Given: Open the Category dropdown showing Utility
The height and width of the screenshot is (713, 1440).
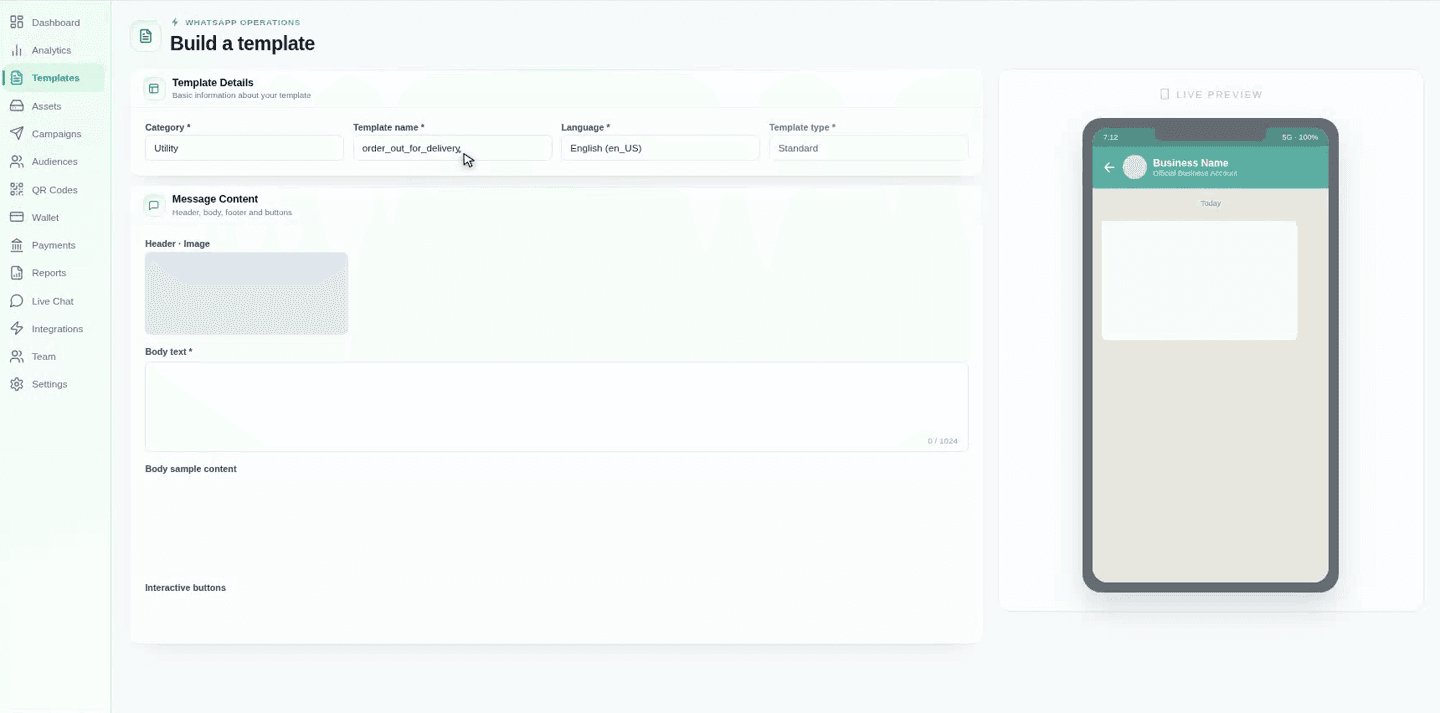Looking at the screenshot, I should click(x=244, y=148).
